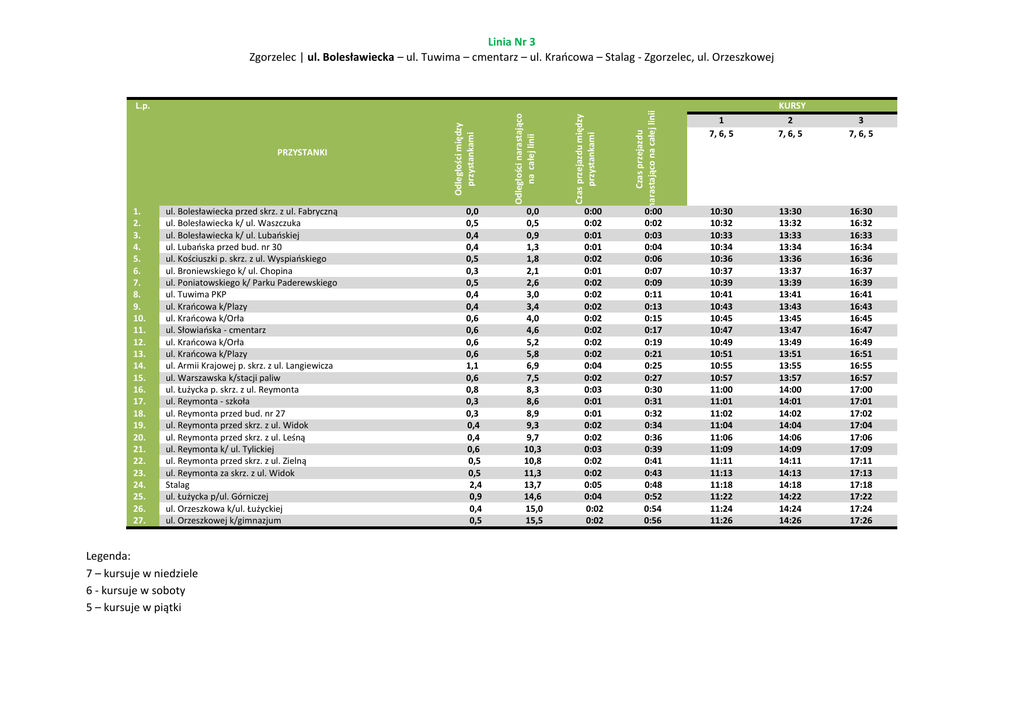Click the 17:26 arrival time

click(x=860, y=520)
